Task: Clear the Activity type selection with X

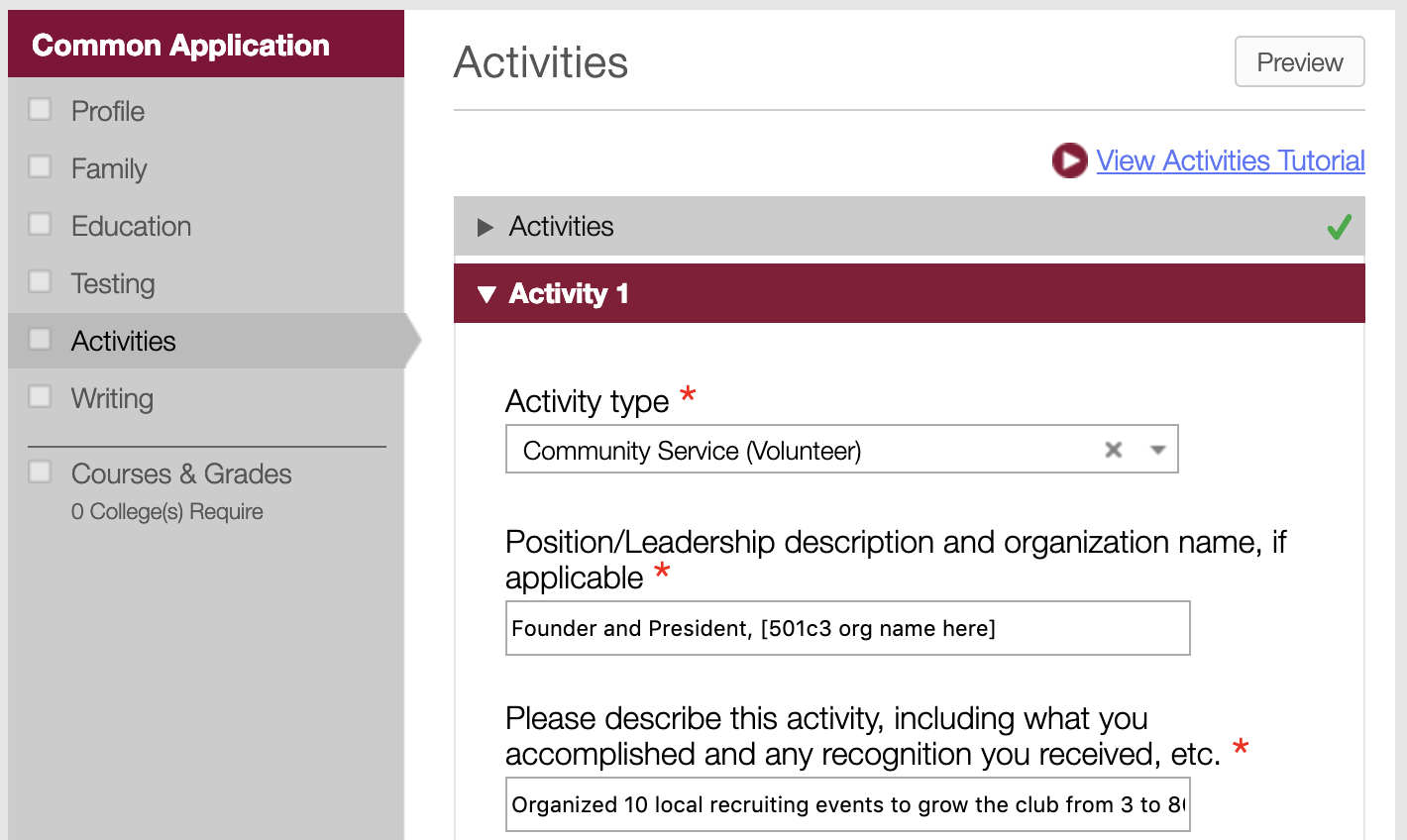Action: (1114, 450)
